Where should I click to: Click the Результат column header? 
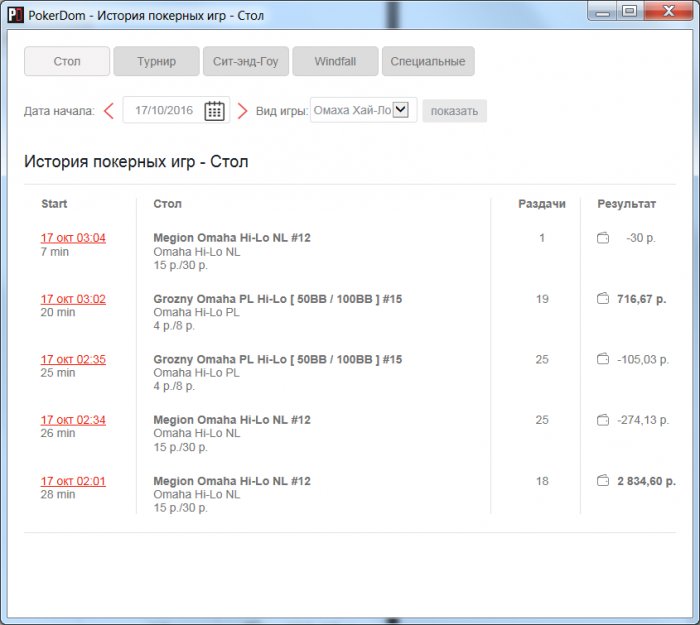(626, 204)
